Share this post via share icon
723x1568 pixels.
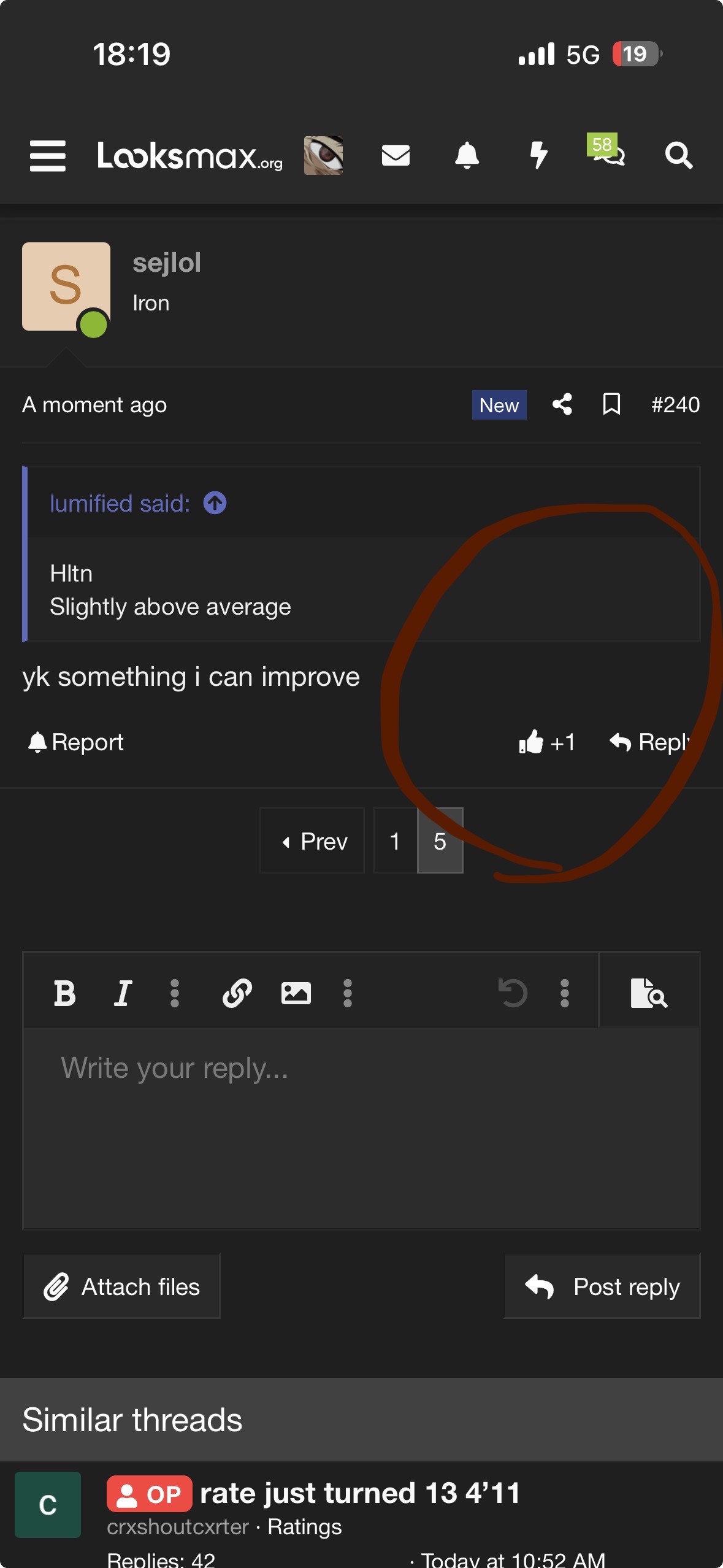click(x=562, y=404)
